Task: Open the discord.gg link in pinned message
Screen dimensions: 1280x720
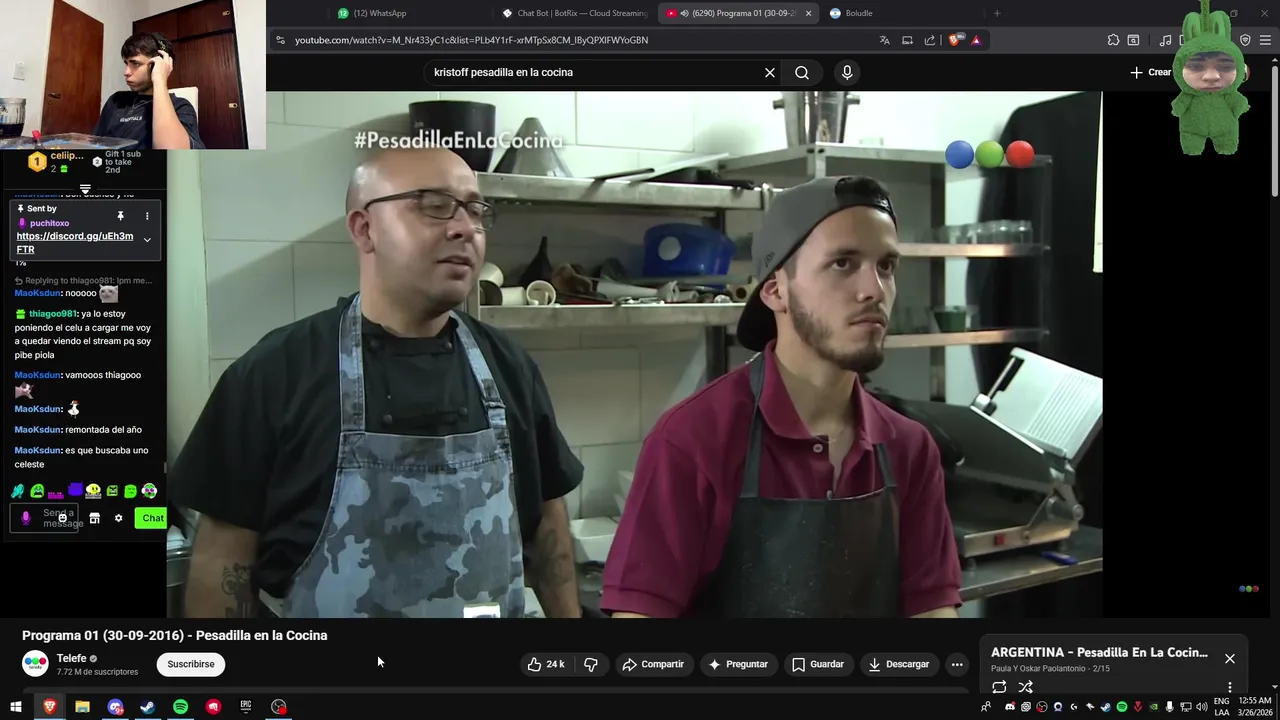Action: pos(75,243)
